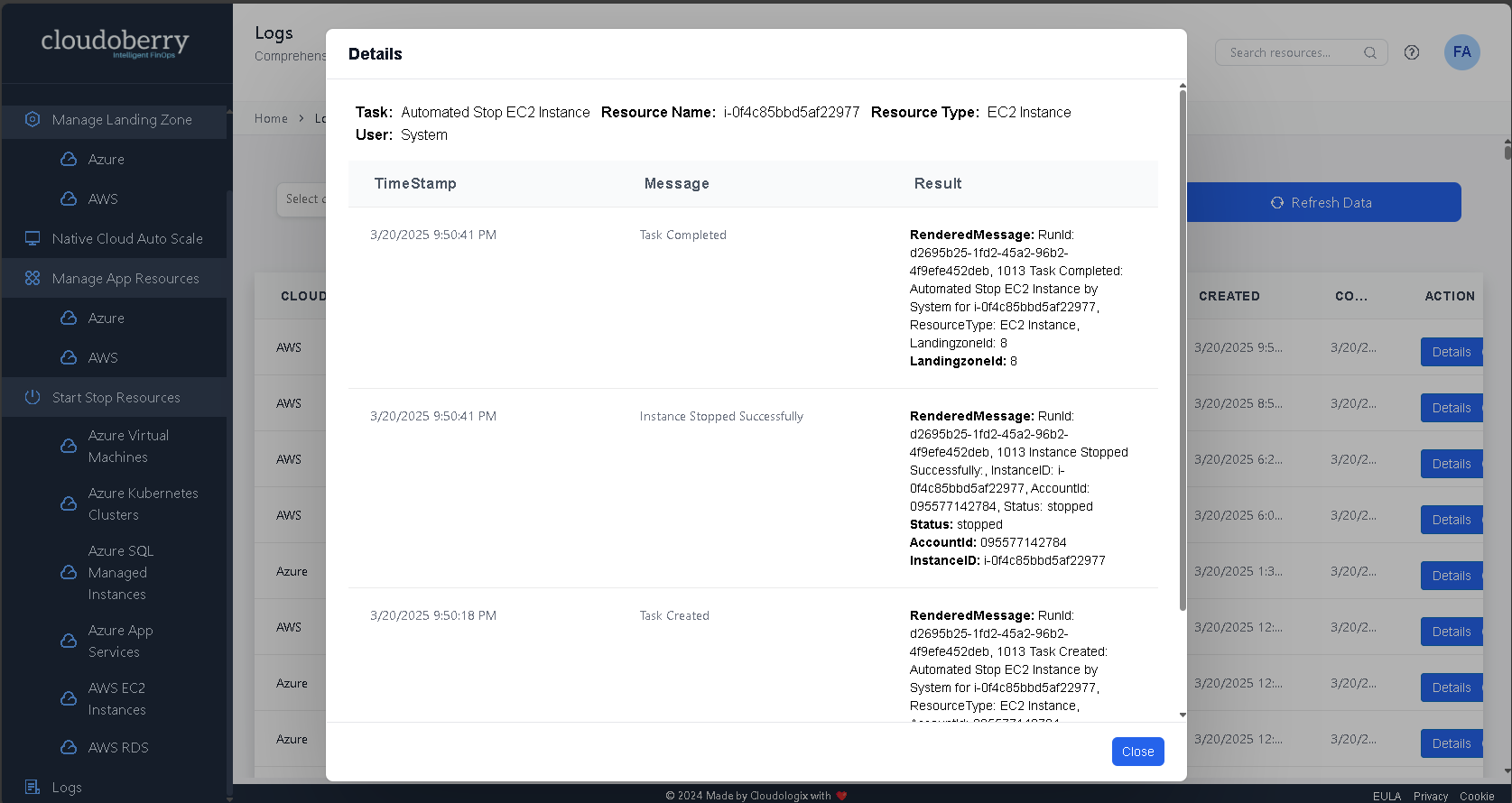Viewport: 1512px width, 803px height.
Task: Click dialog scrollbar down arrow
Action: pos(1183,715)
